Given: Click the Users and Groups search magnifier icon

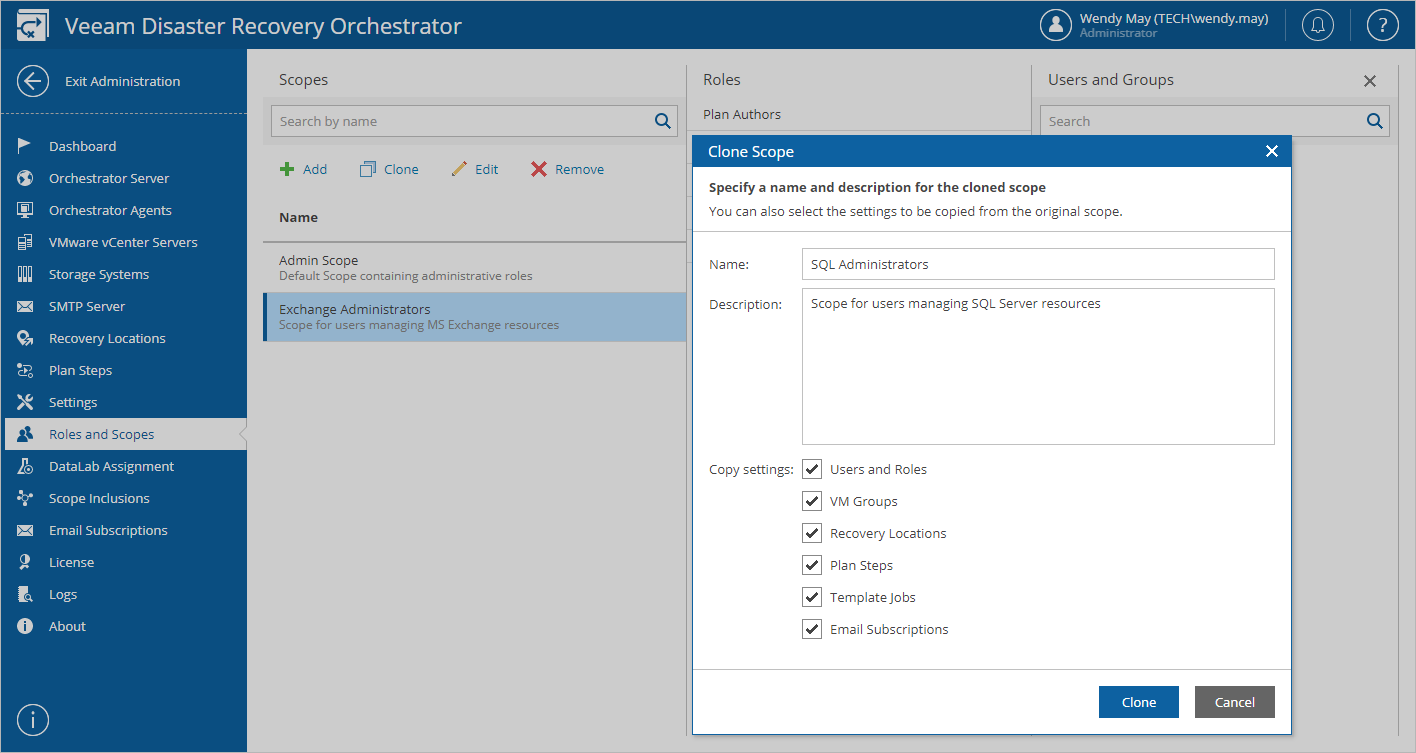Looking at the screenshot, I should (x=1375, y=121).
